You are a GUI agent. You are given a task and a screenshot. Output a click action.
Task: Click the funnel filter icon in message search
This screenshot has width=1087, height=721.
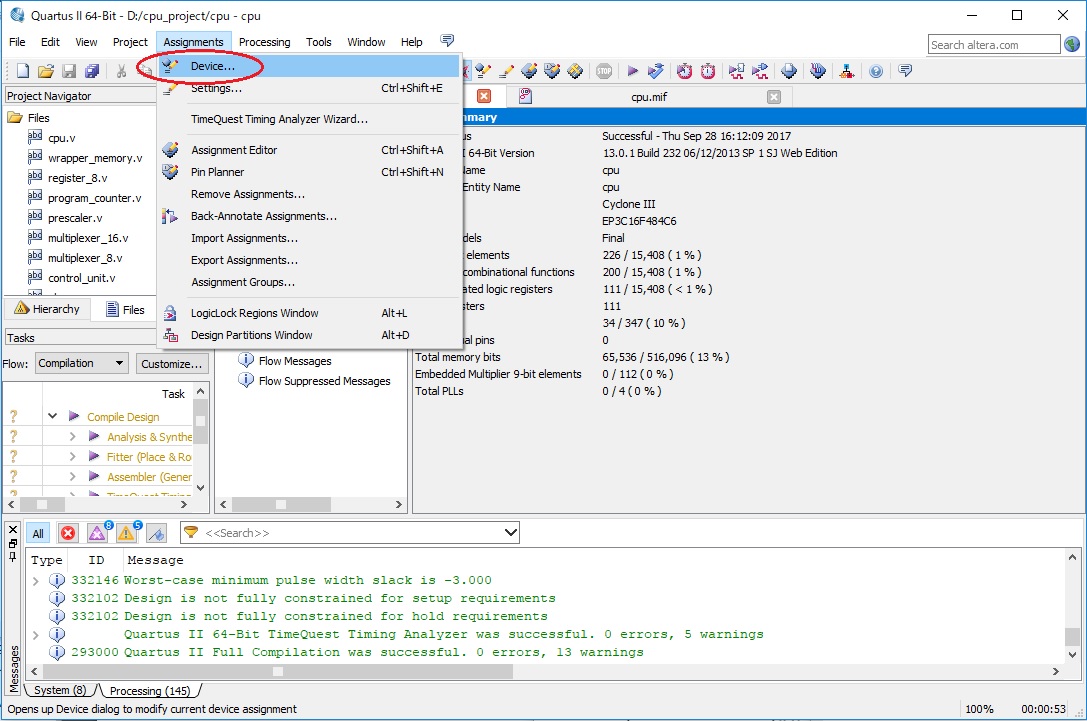pyautogui.click(x=191, y=532)
